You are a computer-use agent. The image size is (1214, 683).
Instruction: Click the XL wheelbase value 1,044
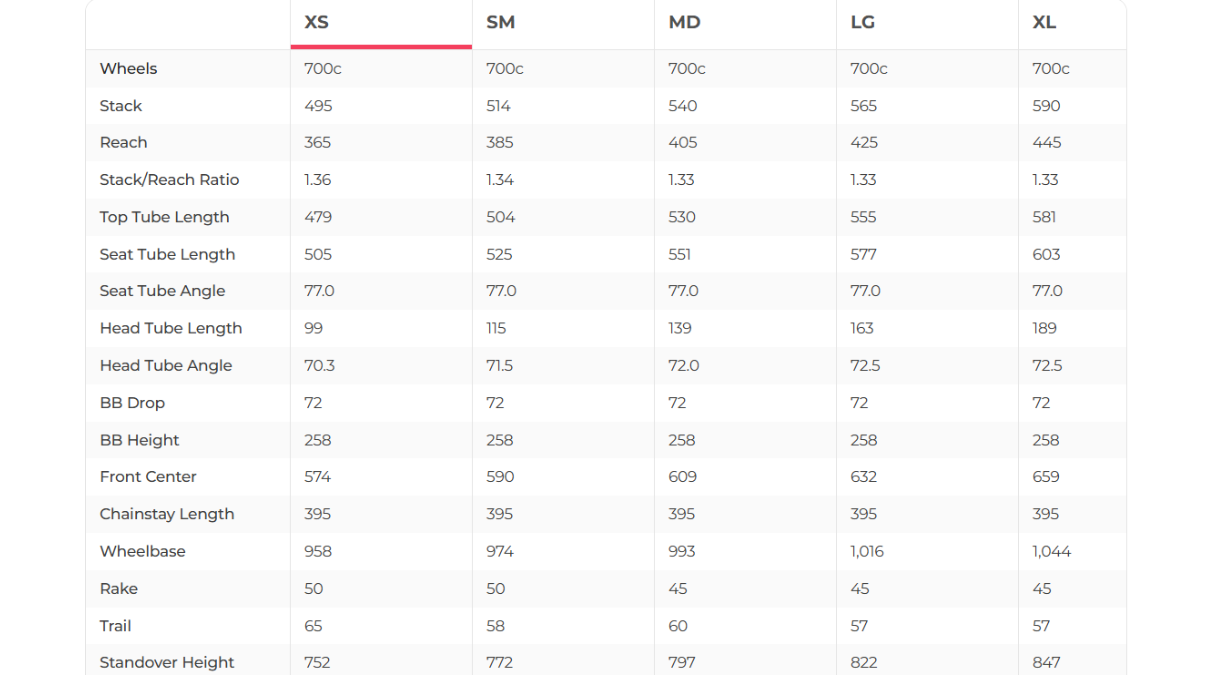1051,551
